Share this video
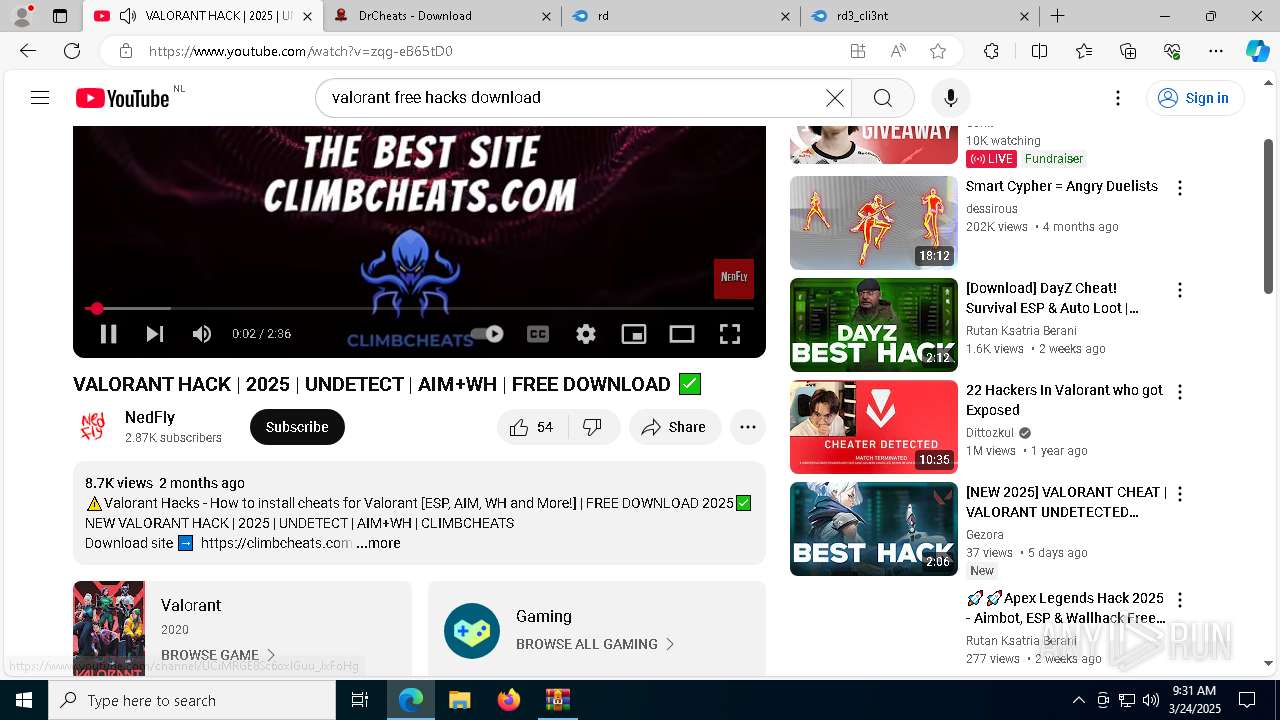Screen dimensions: 1280x720 coord(675,427)
